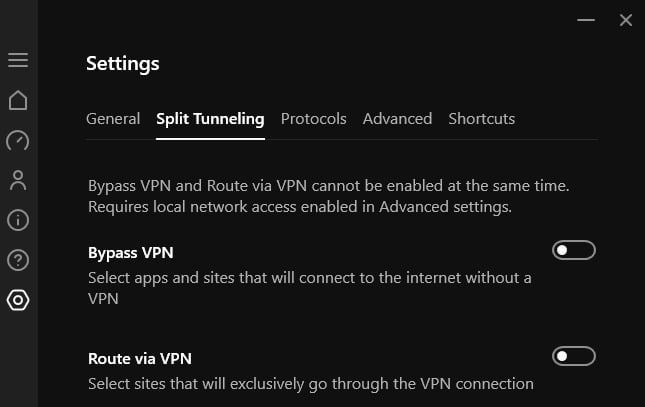Viewport: 645px width, 407px height.
Task: Turn on the Route via VPN switch
Action: click(x=574, y=356)
